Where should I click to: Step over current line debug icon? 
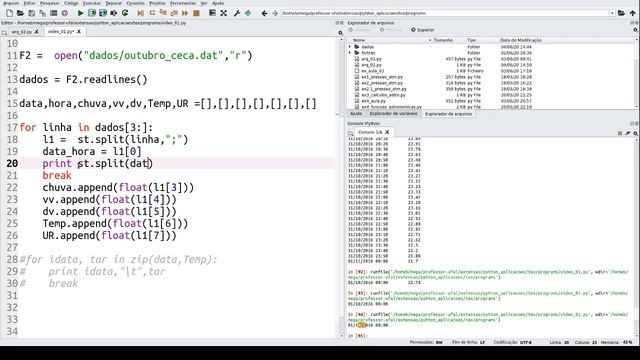coord(152,13)
